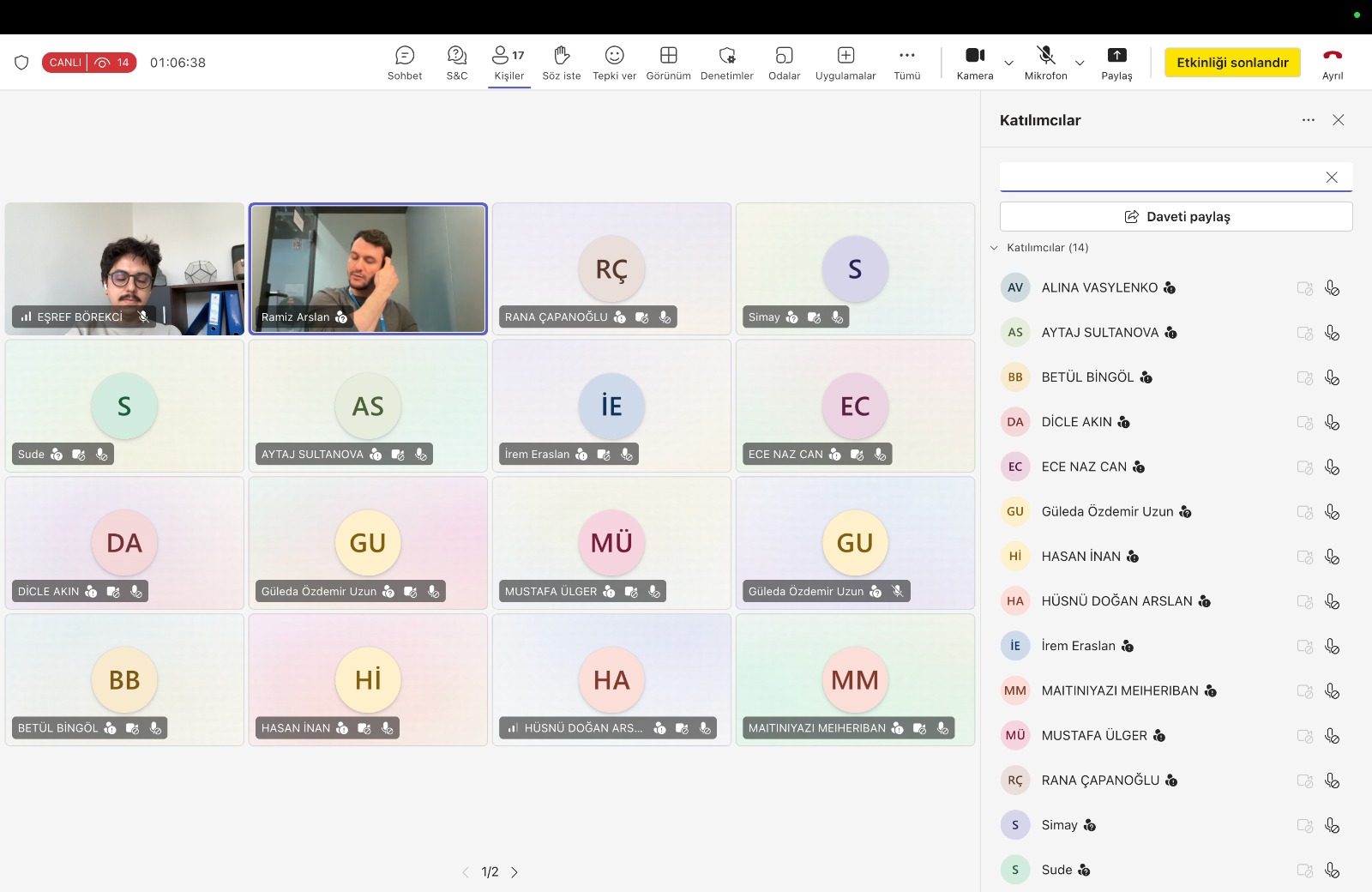Toggle microphone for AYTAJ SULTANOVA in list
1372x892 pixels.
pyautogui.click(x=1332, y=333)
